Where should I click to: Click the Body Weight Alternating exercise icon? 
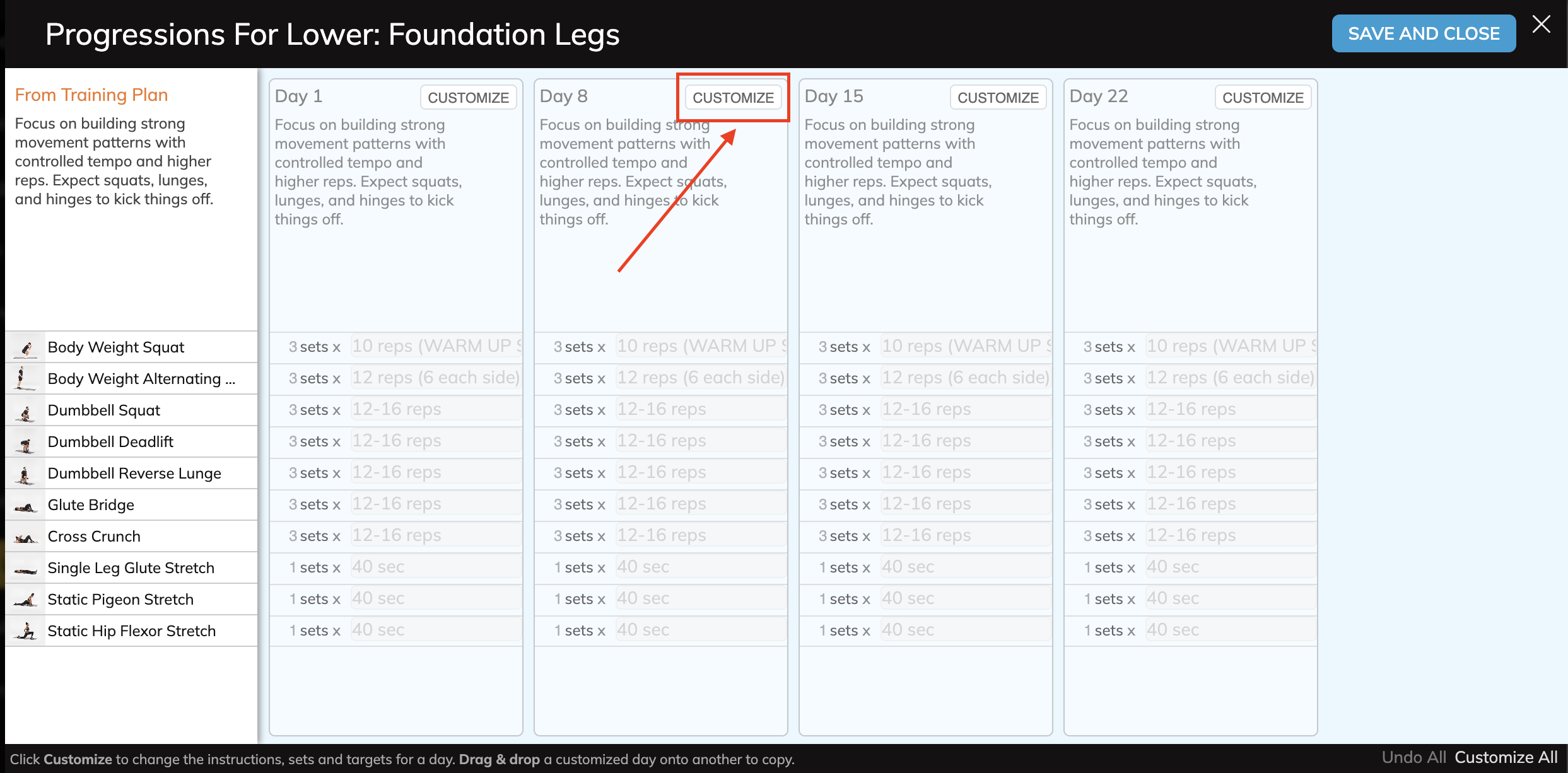(x=25, y=378)
